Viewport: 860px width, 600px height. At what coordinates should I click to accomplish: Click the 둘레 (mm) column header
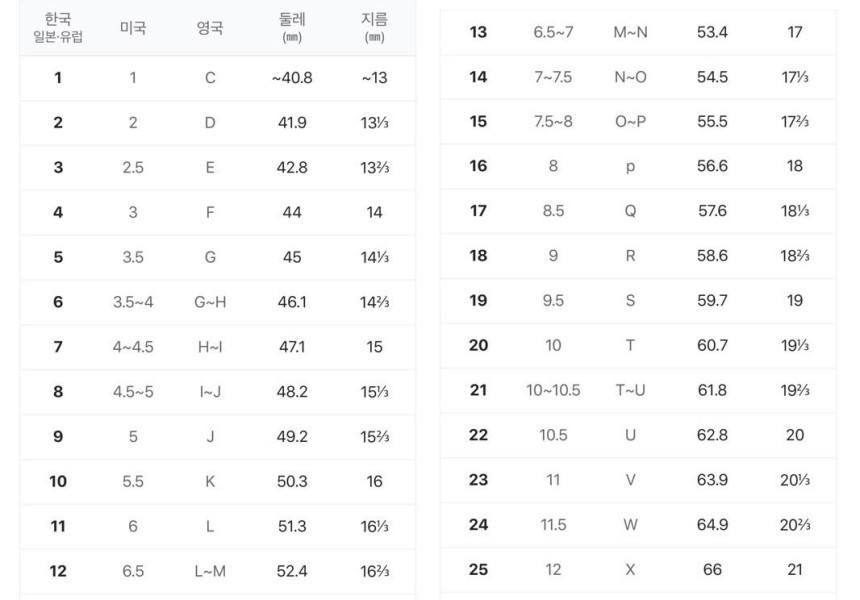click(292, 28)
